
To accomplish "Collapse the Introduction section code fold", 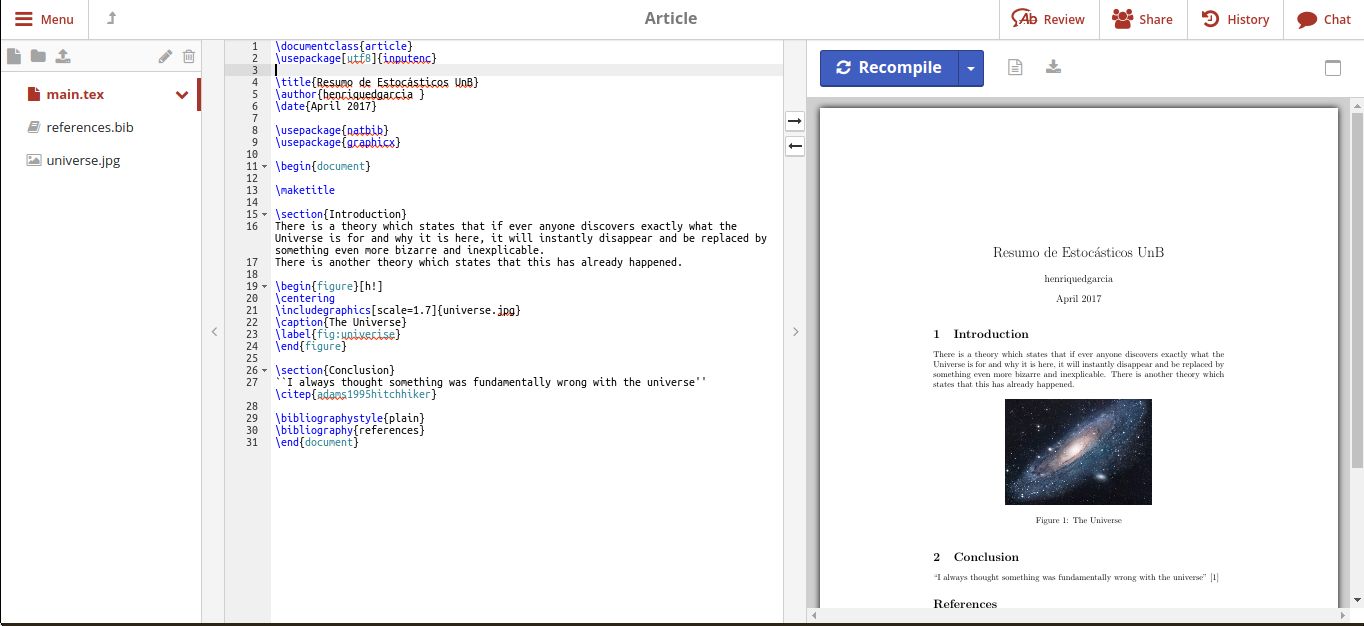I will [x=264, y=213].
